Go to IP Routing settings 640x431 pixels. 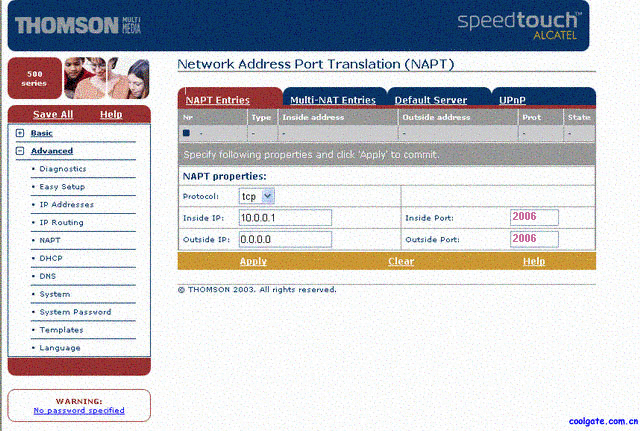[61, 222]
